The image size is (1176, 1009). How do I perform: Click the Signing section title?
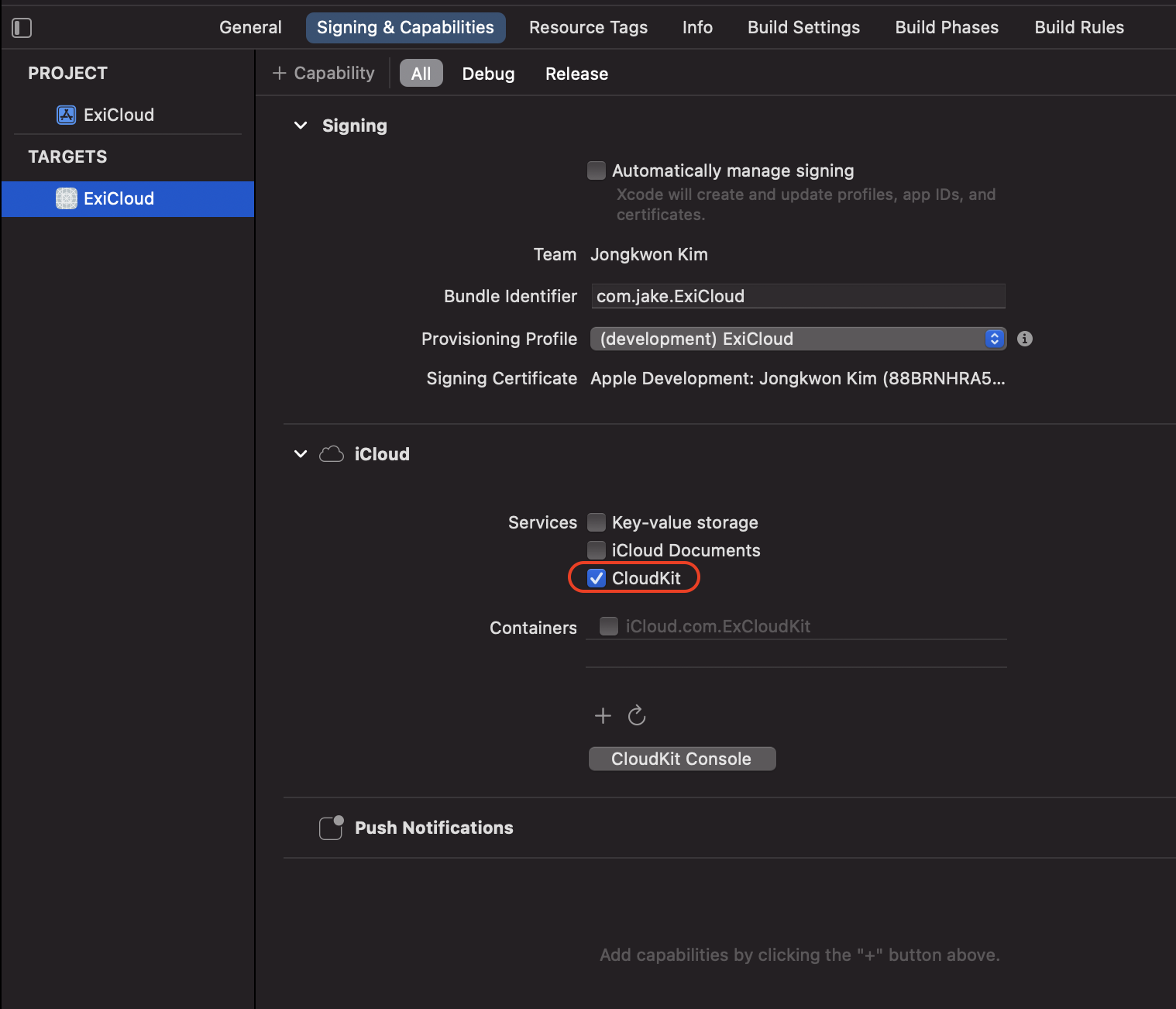tap(355, 126)
